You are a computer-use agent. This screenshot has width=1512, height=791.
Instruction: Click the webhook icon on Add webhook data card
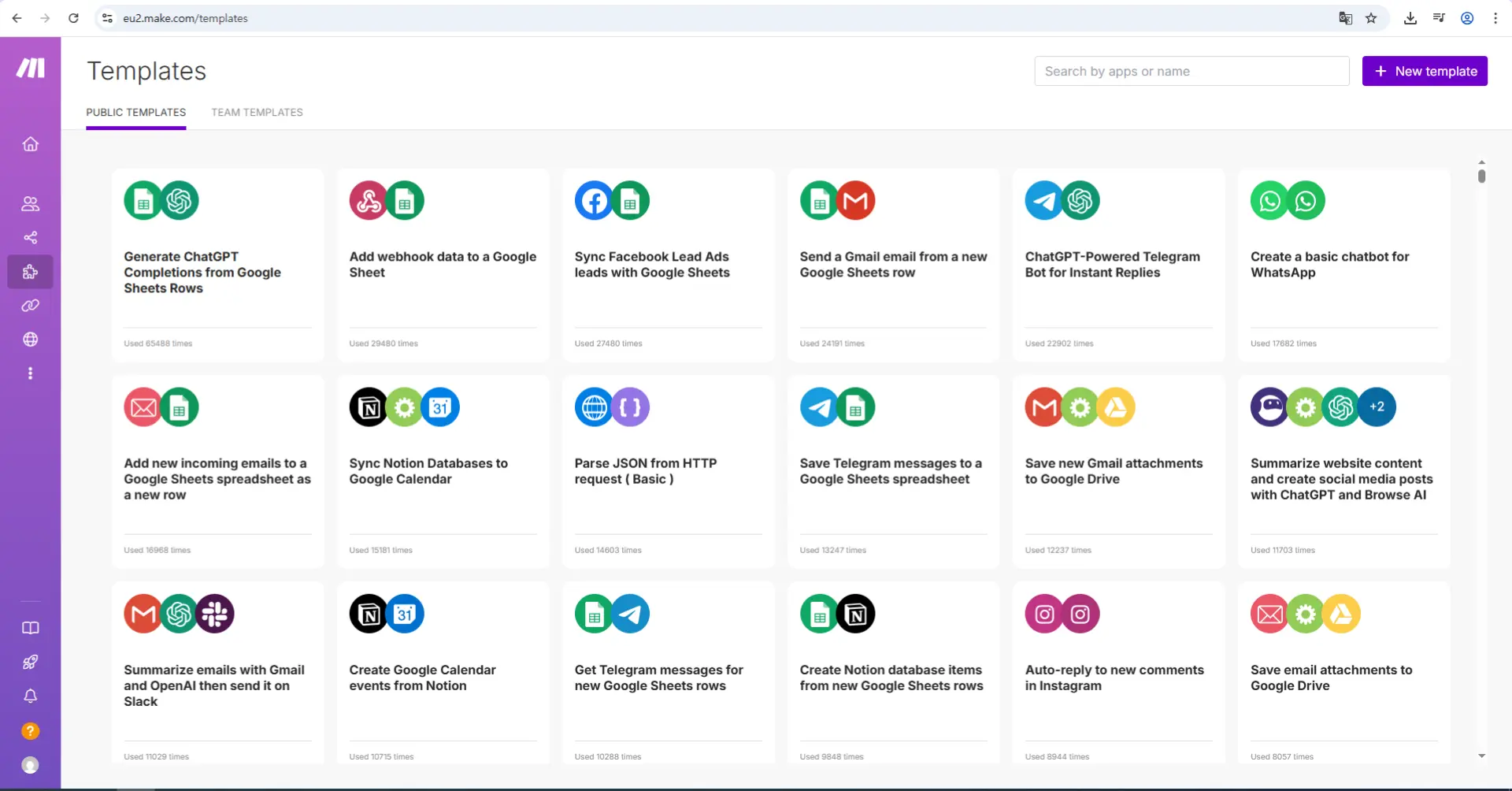click(369, 201)
